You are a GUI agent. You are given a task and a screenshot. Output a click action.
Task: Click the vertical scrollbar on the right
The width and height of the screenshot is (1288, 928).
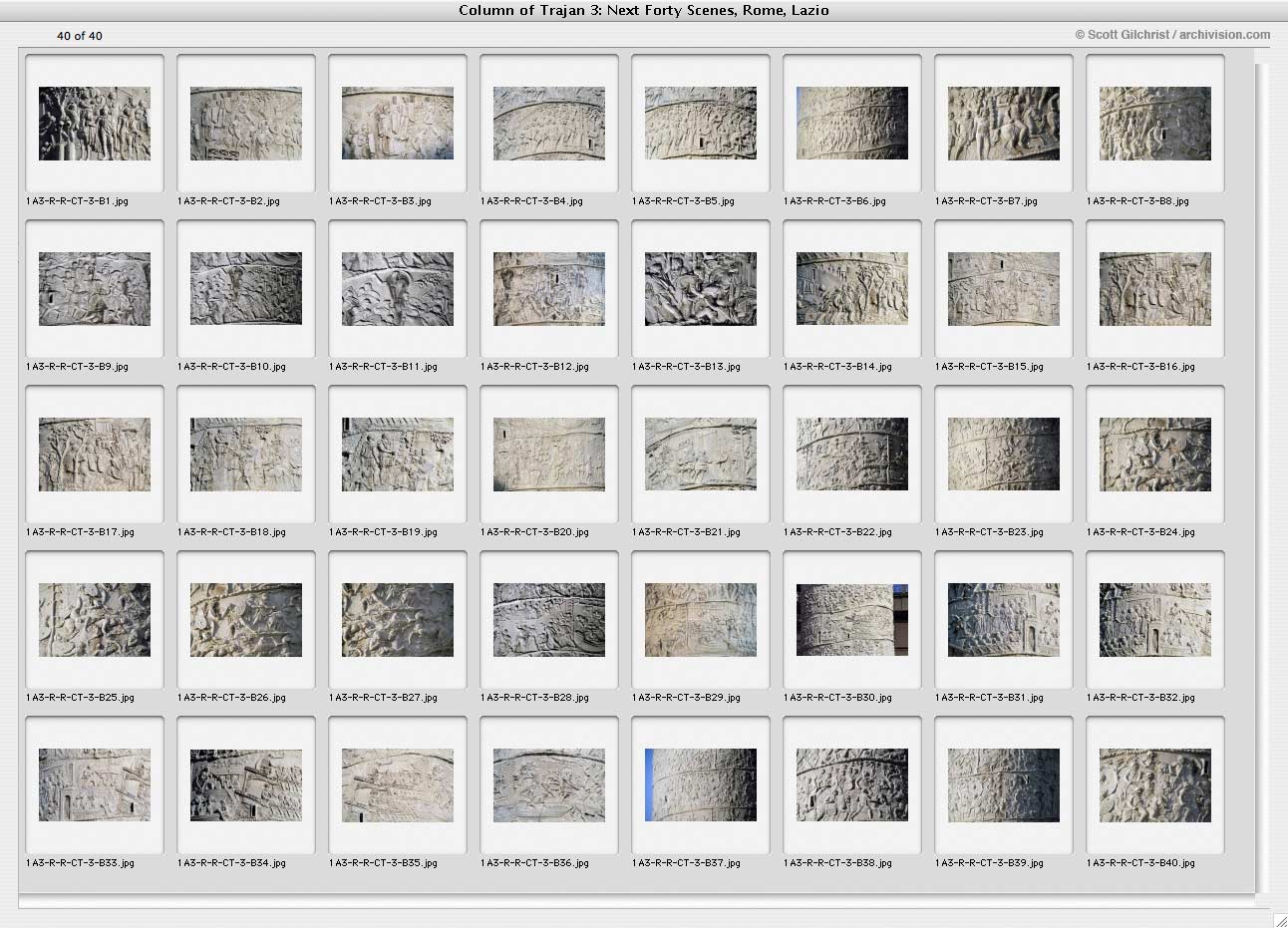[1263, 478]
